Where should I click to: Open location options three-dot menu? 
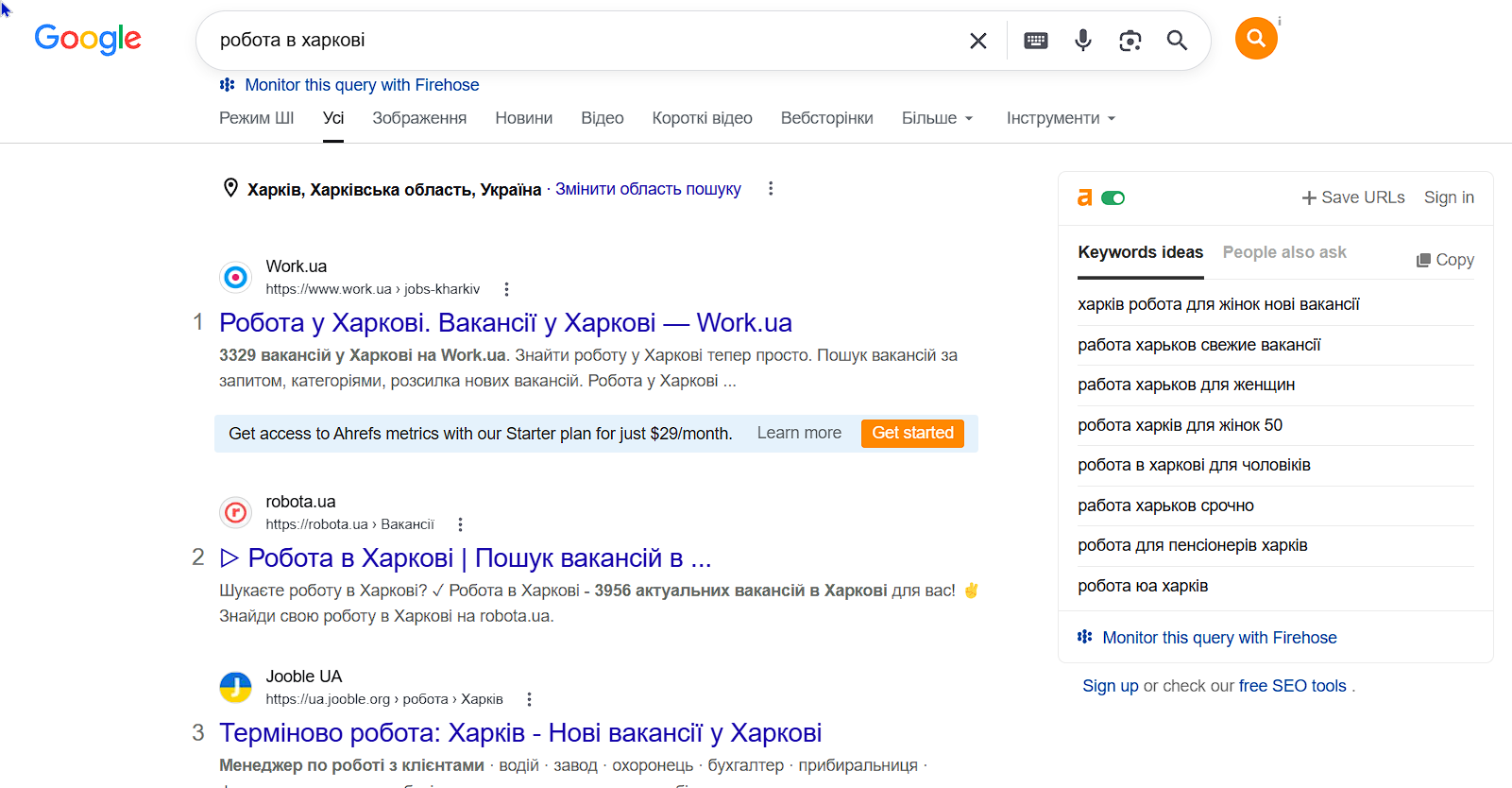(x=771, y=189)
